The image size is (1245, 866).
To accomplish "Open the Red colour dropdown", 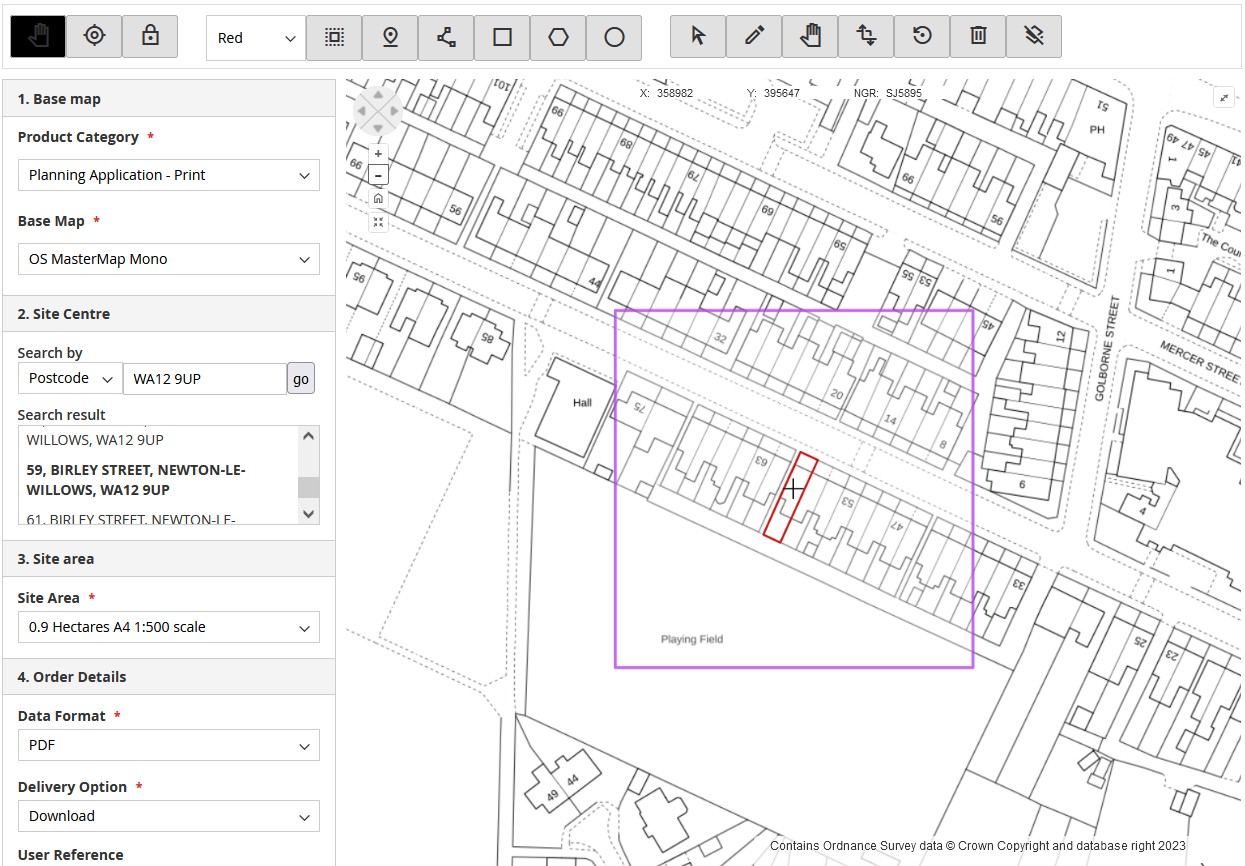I will click(256, 38).
